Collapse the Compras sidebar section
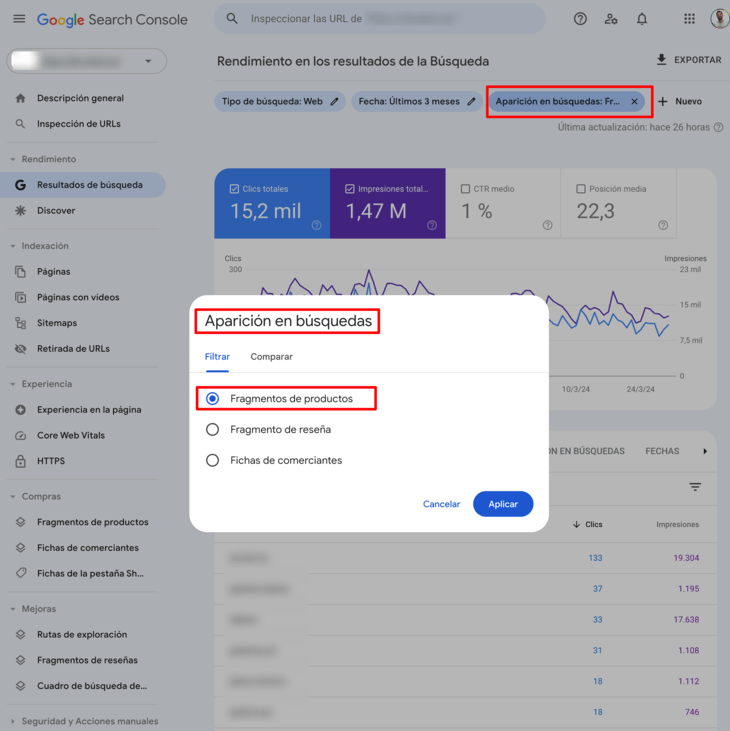This screenshot has height=731, width=730. [x=13, y=497]
